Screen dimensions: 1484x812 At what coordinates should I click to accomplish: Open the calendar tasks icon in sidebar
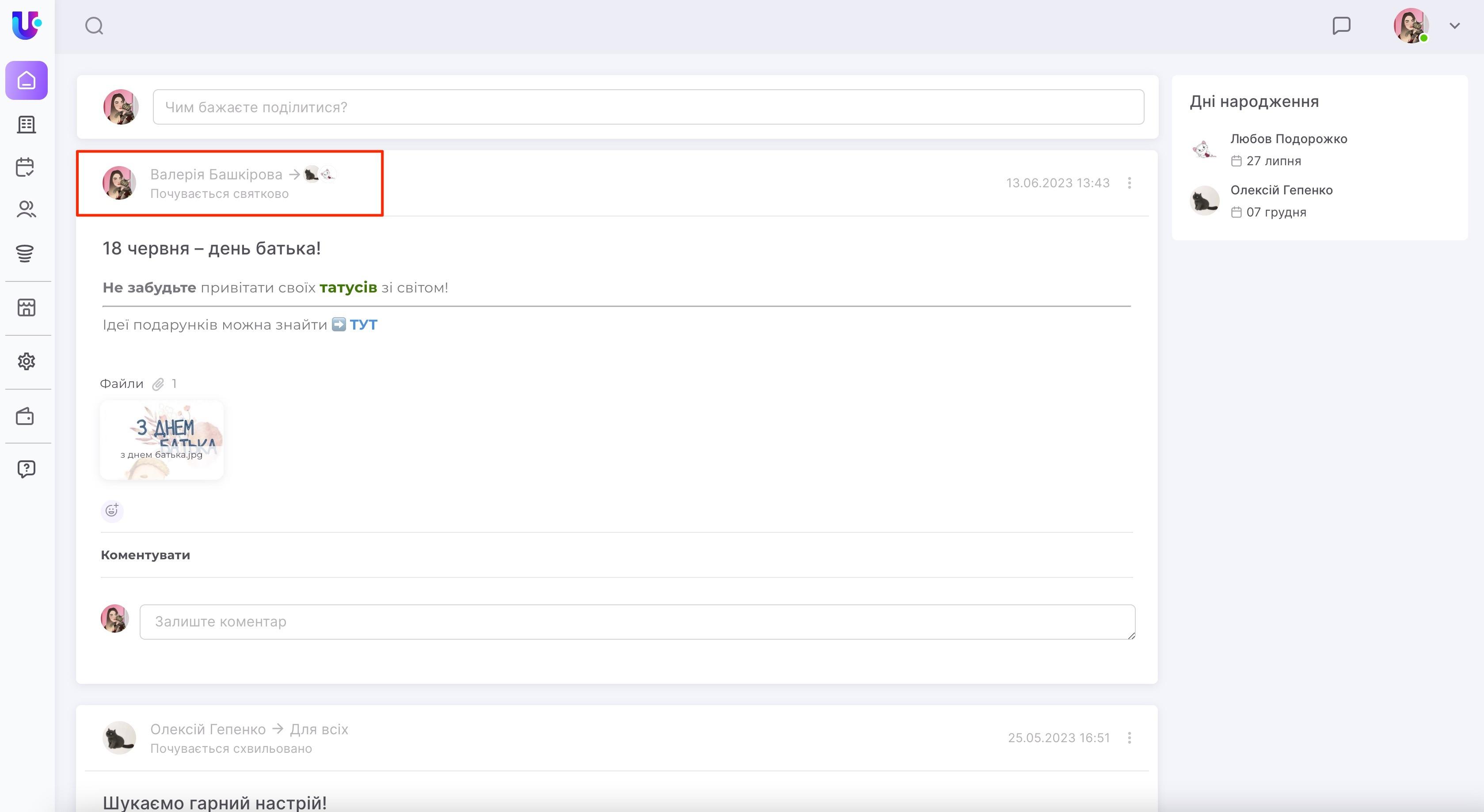pos(25,167)
